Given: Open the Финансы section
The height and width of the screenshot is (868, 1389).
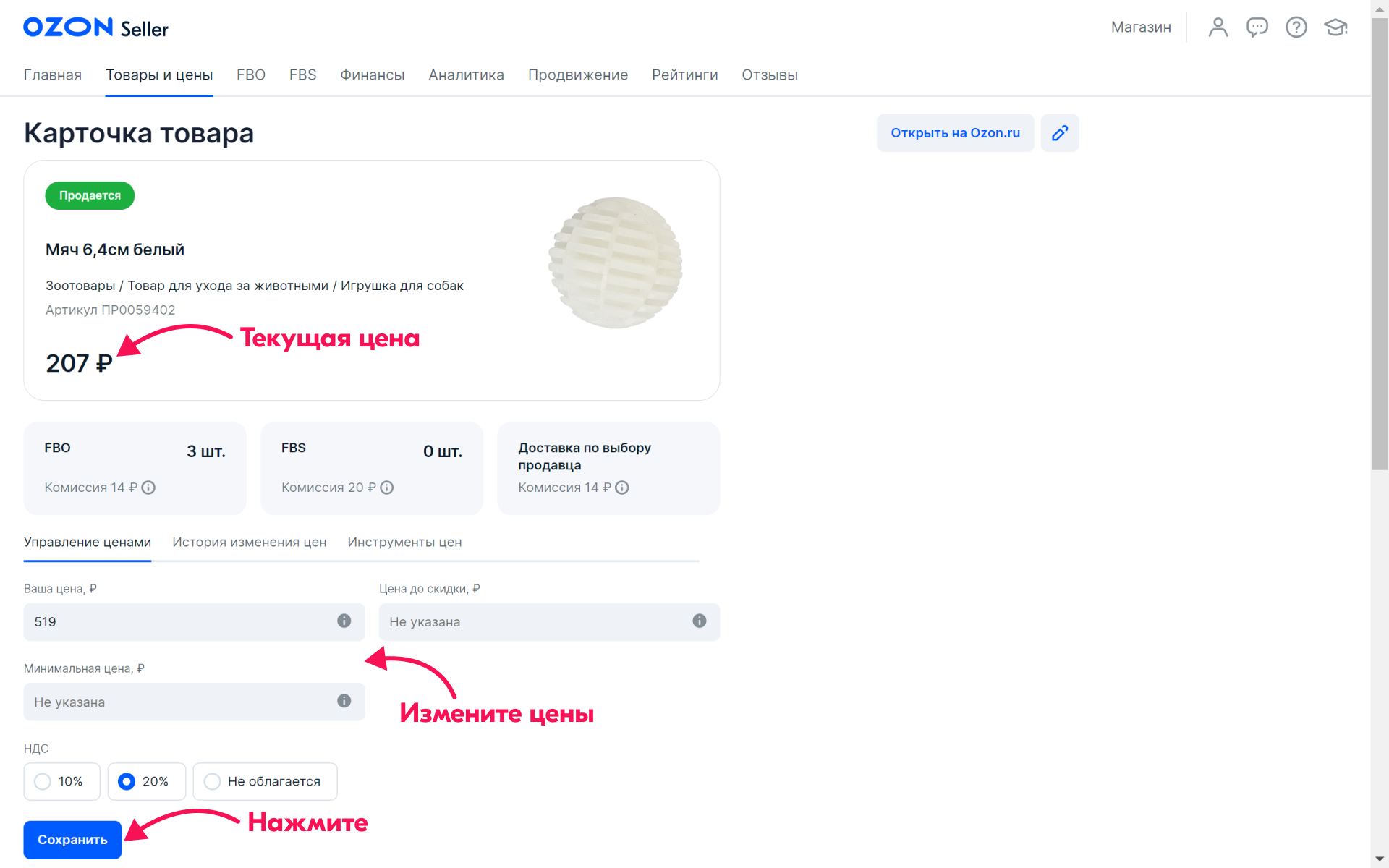Looking at the screenshot, I should [x=373, y=75].
